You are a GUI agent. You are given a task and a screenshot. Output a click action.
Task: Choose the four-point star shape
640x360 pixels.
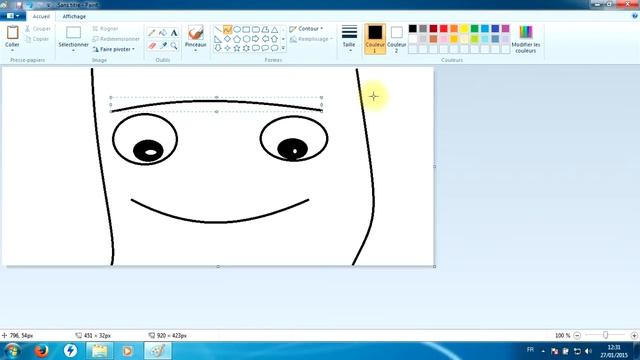coord(227,48)
